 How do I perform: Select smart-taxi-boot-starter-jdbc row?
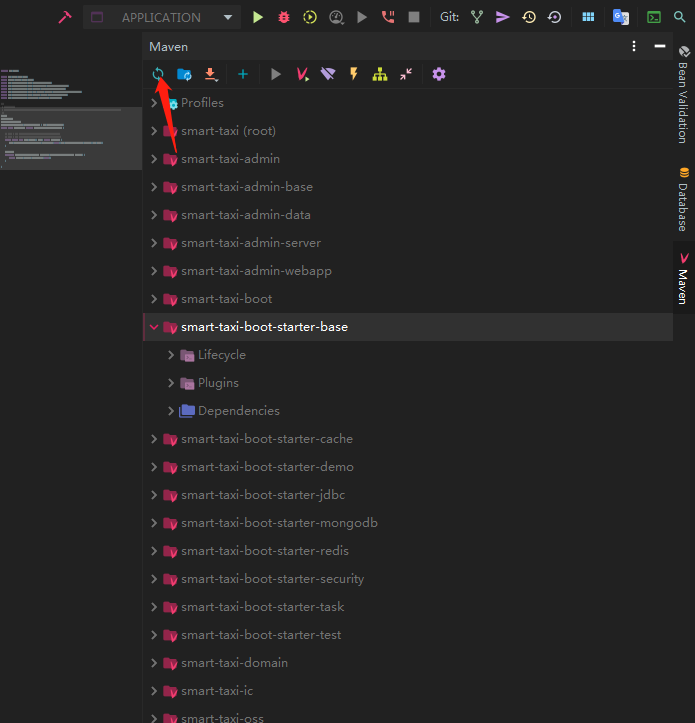pos(408,495)
